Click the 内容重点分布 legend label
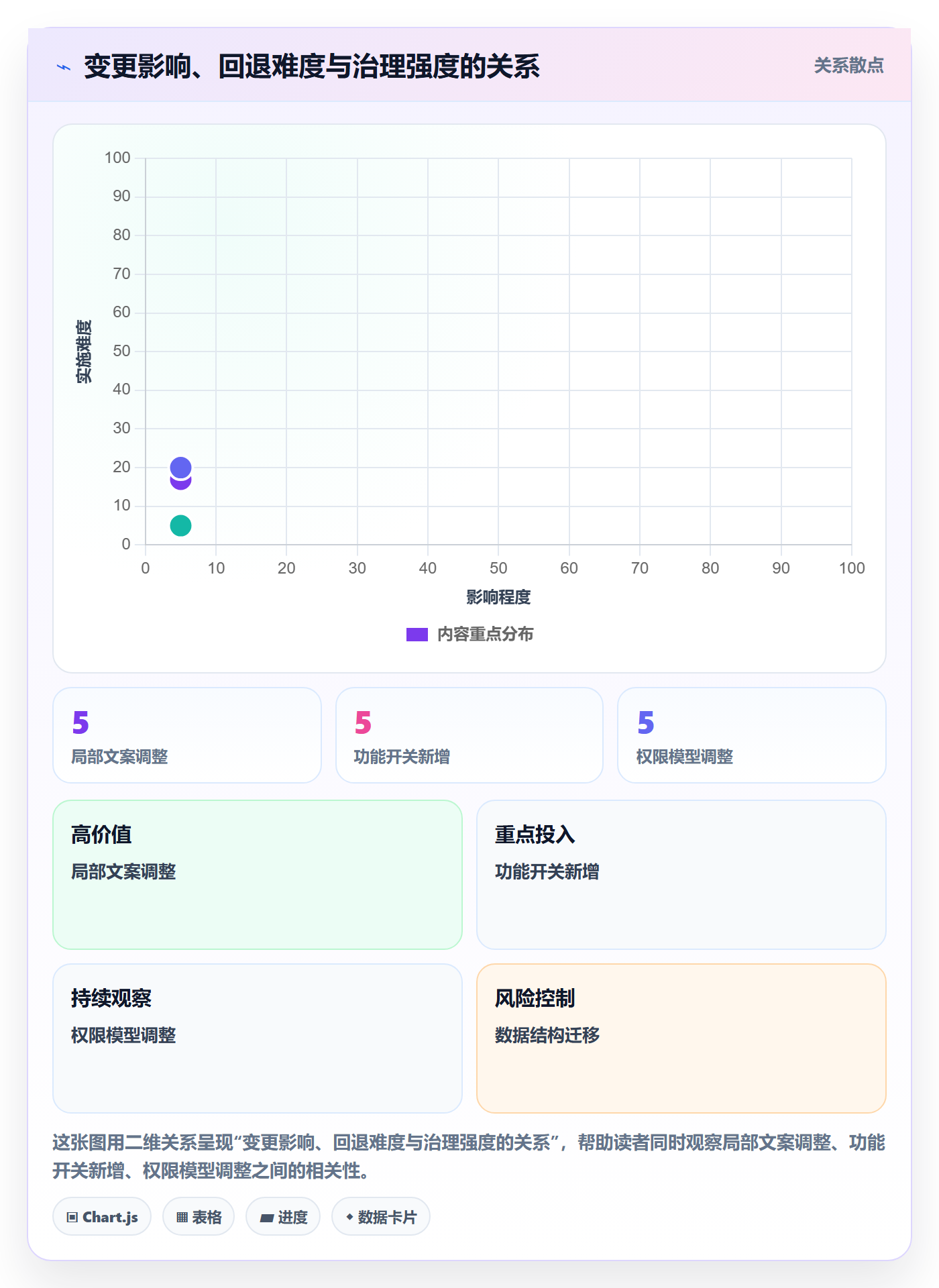Image resolution: width=939 pixels, height=1288 pixels. coord(485,635)
